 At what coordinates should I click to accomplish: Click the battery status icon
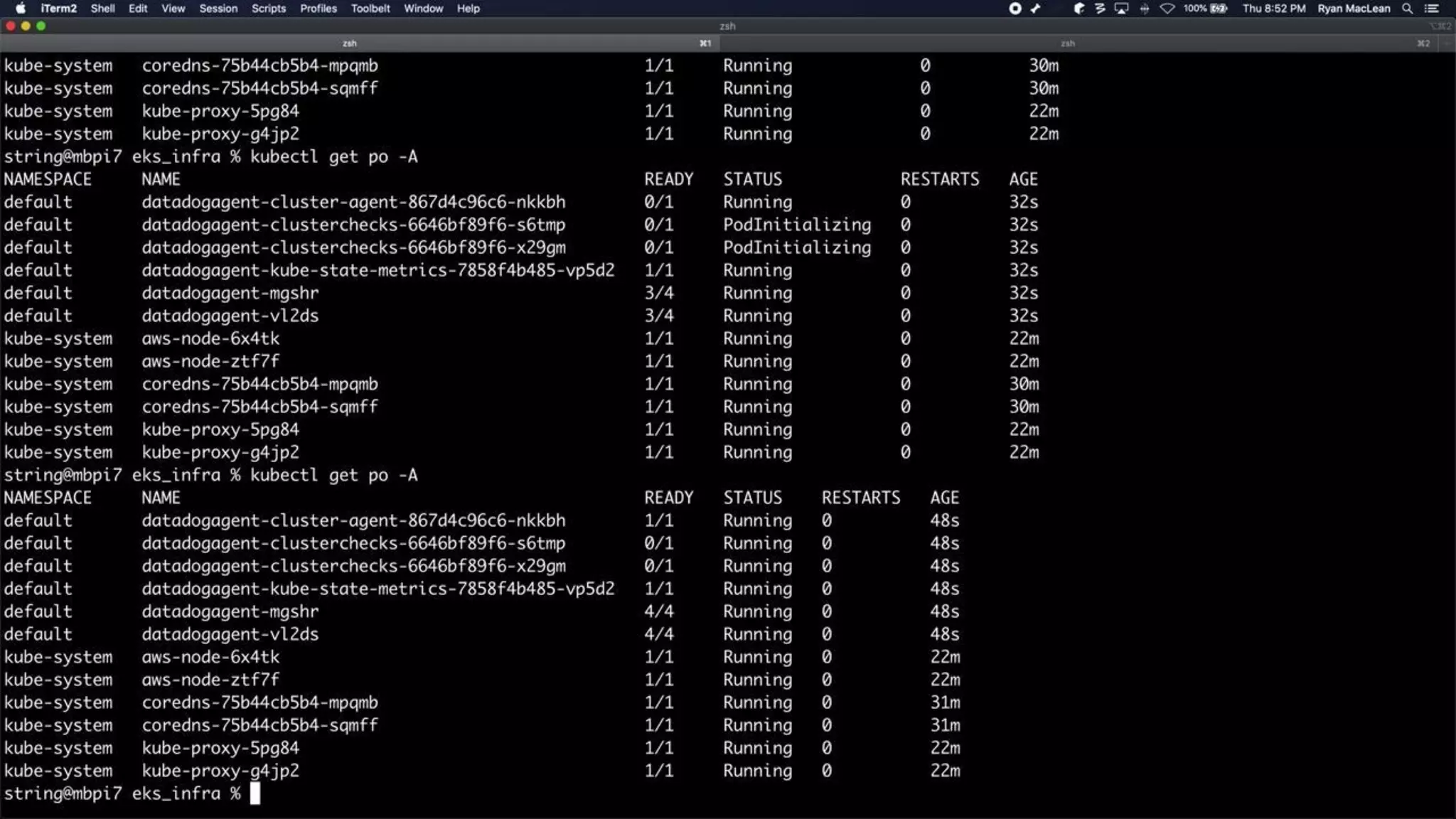(1219, 9)
